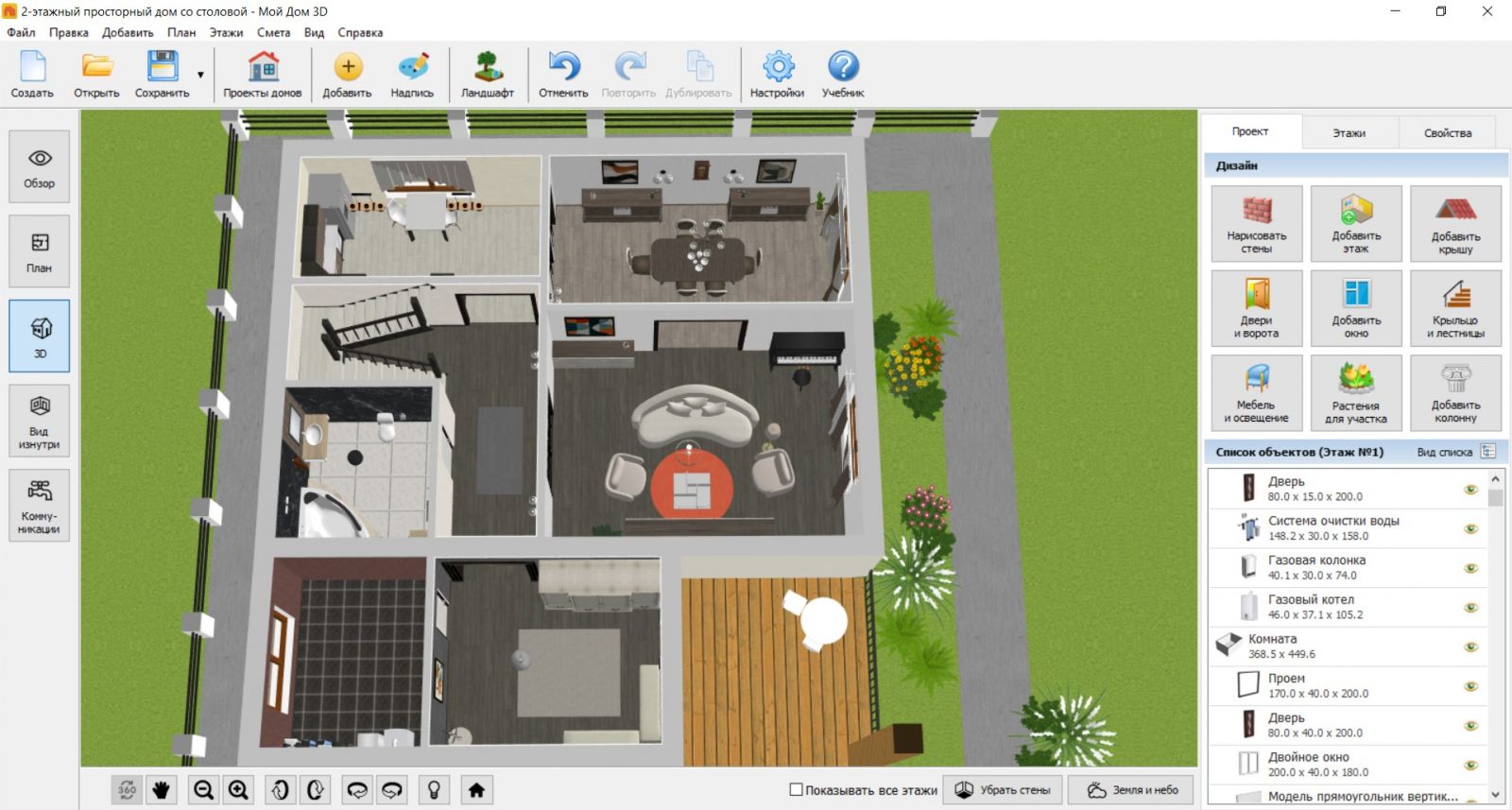Click the light bulb icon in bottom toolbar

click(434, 790)
